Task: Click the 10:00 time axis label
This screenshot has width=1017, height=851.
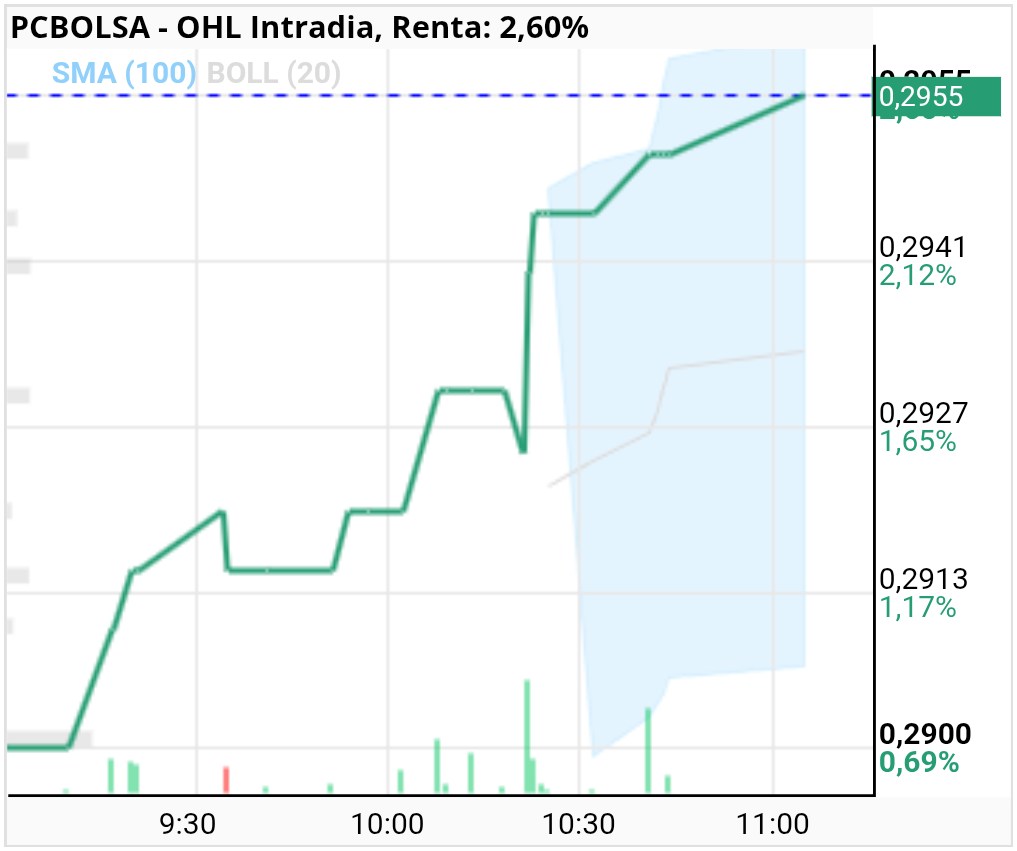Action: [387, 824]
